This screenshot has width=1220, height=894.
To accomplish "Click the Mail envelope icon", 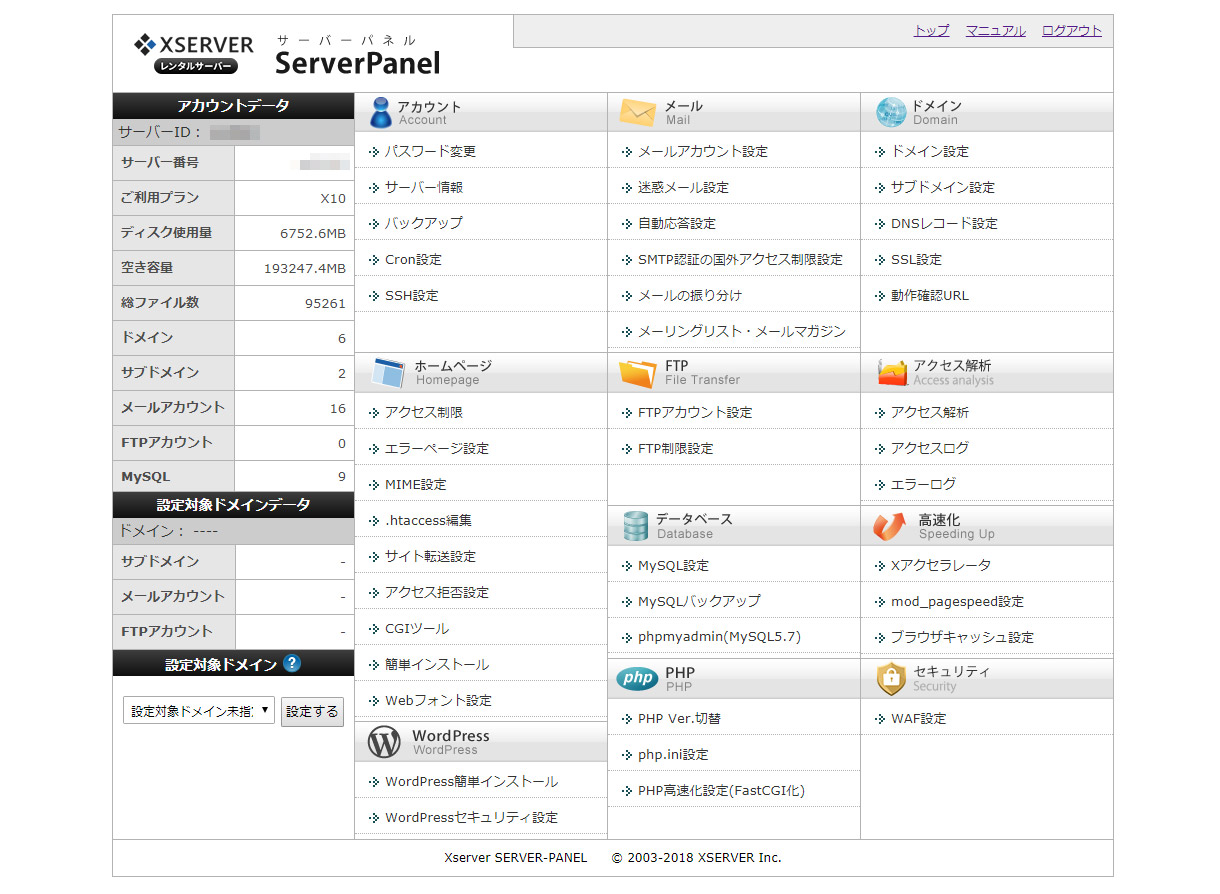I will [637, 113].
